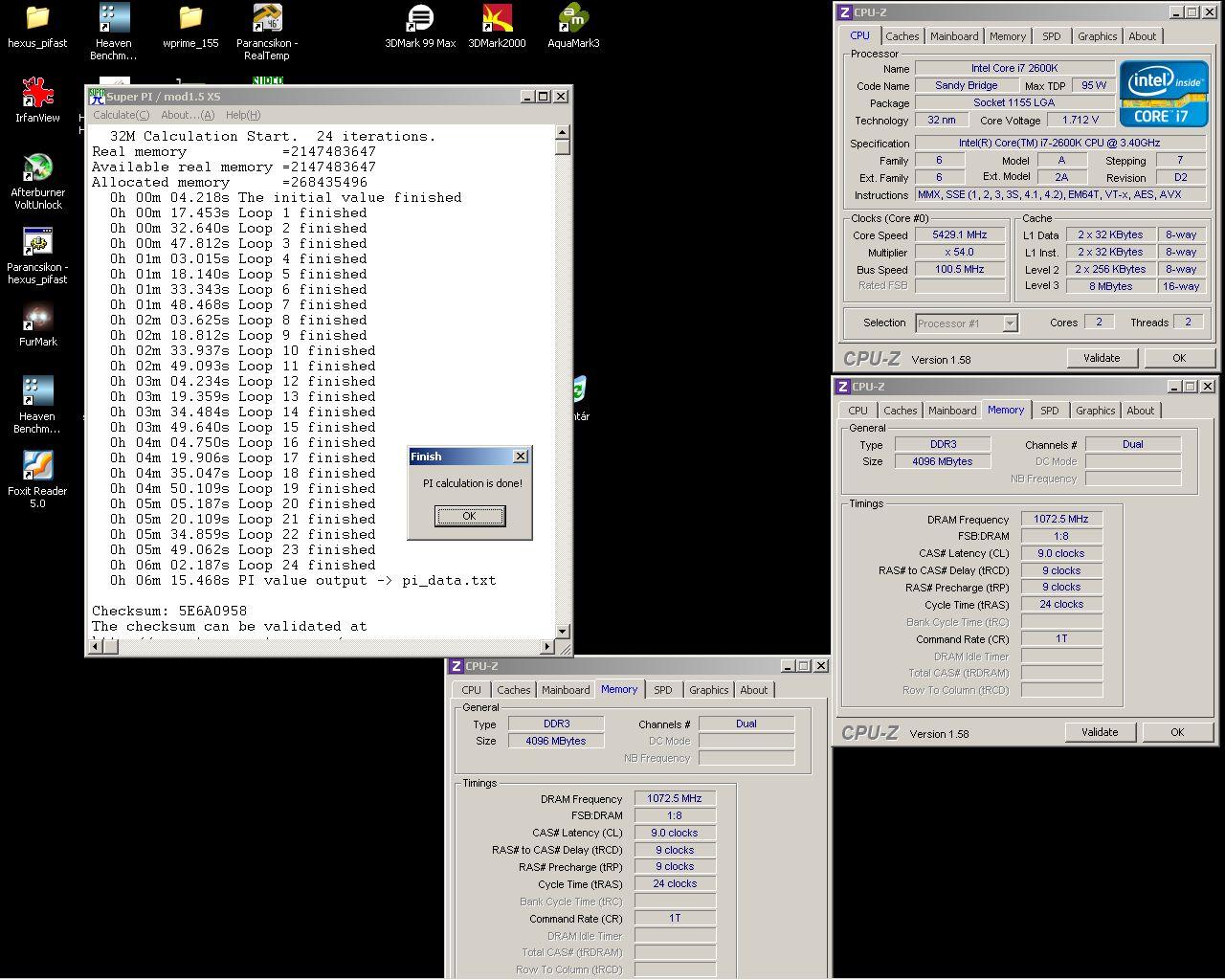The width and height of the screenshot is (1225, 980).
Task: Launch Heaven Benchmark shortcut in the top row
Action: coord(114,32)
